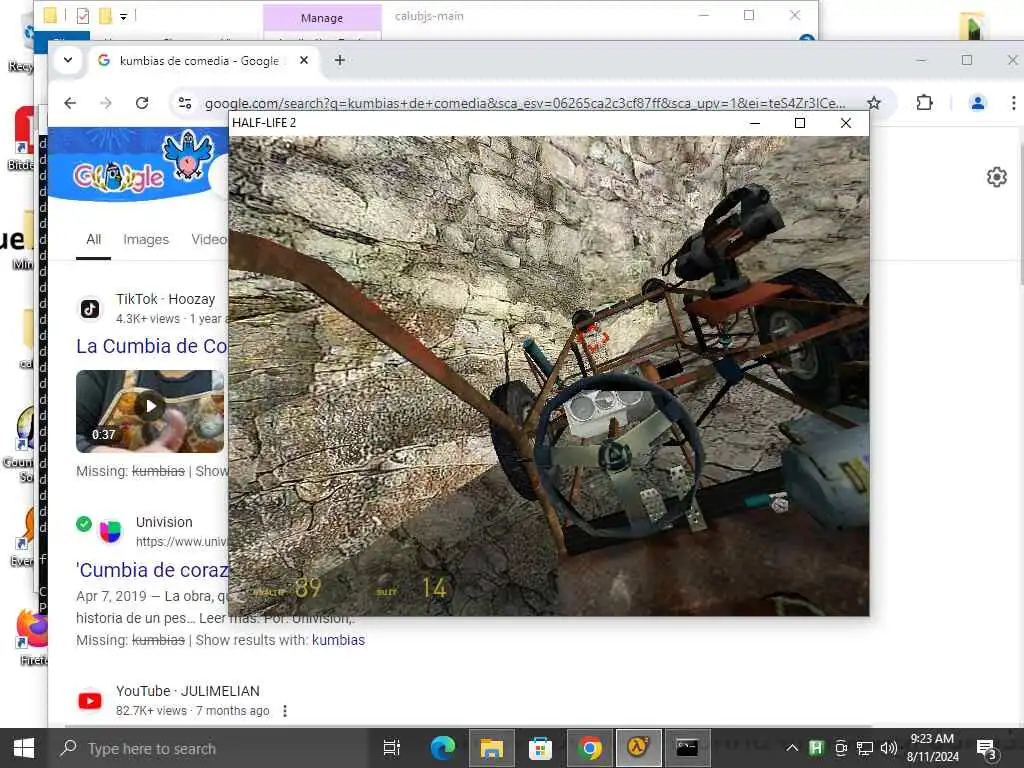
Task: Reload the Google search page
Action: click(142, 103)
